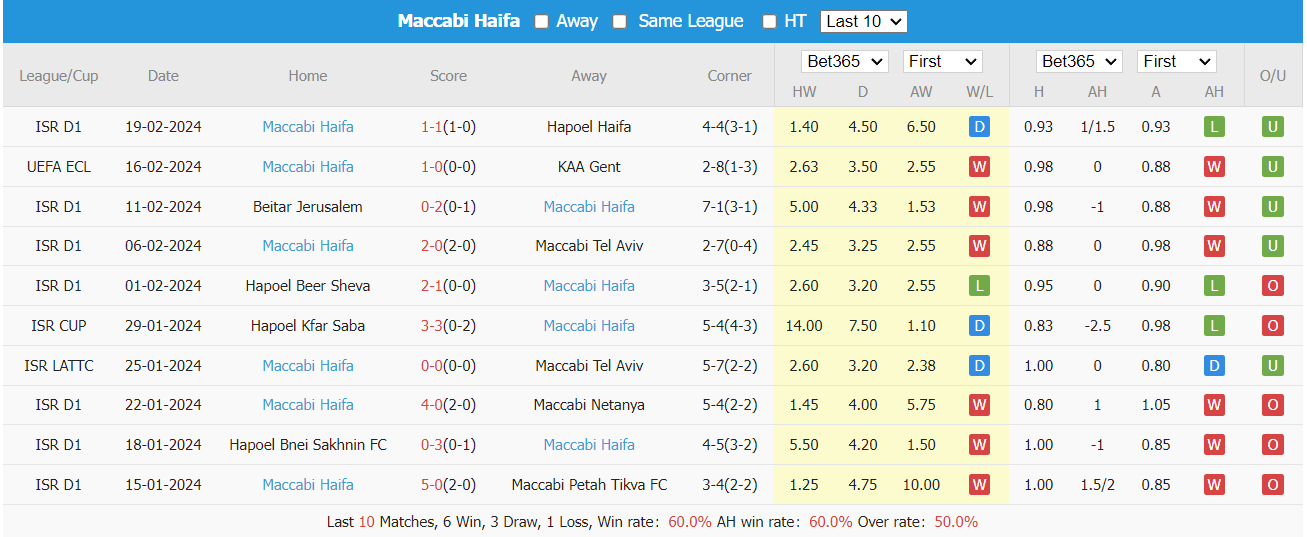Click the red W result badge for Maccabi Netanya match

click(979, 405)
